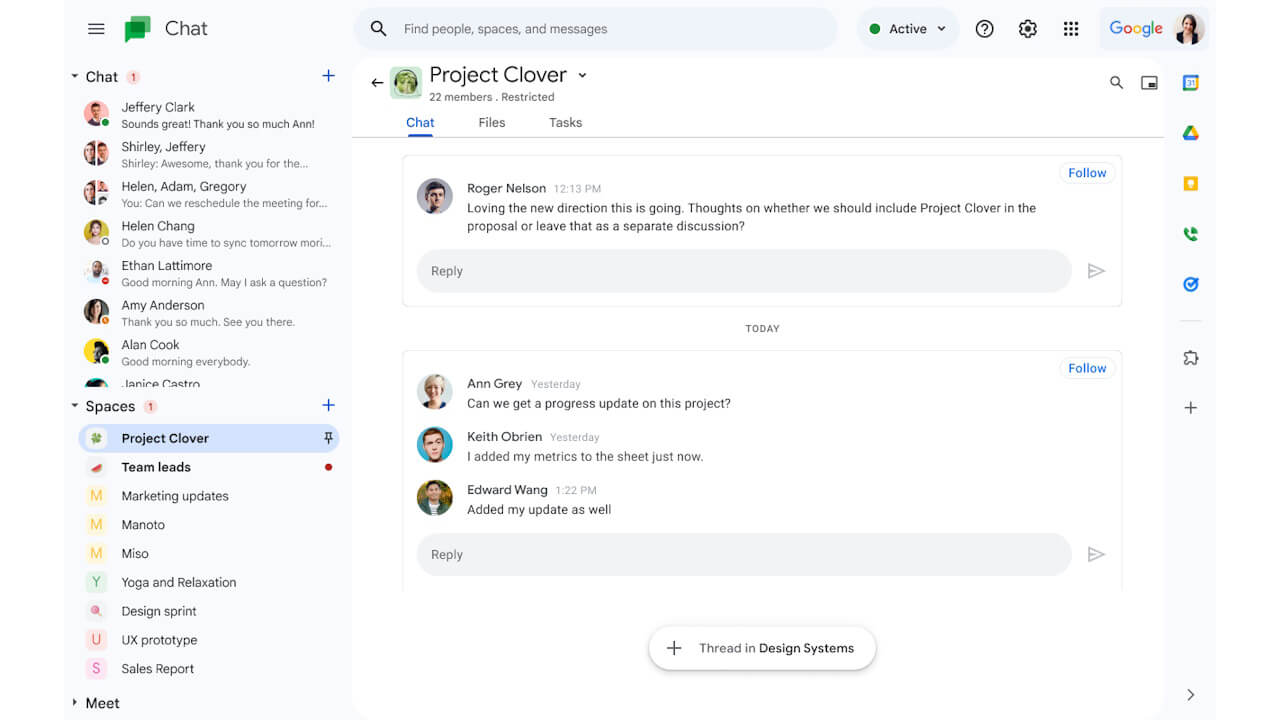Open the Project Clover space name dropdown

coord(583,75)
